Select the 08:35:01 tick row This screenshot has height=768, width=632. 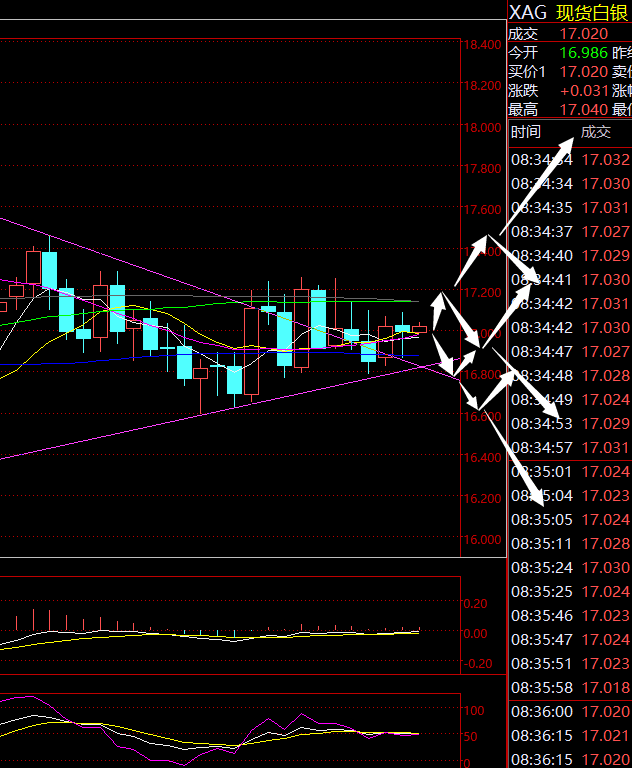click(570, 472)
